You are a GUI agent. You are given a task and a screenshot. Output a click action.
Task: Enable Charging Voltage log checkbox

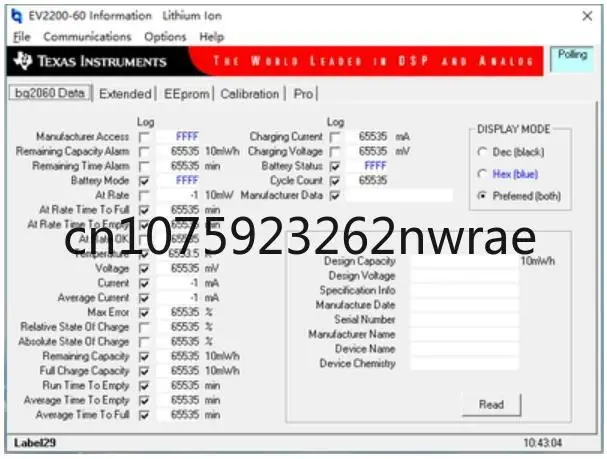[334, 152]
